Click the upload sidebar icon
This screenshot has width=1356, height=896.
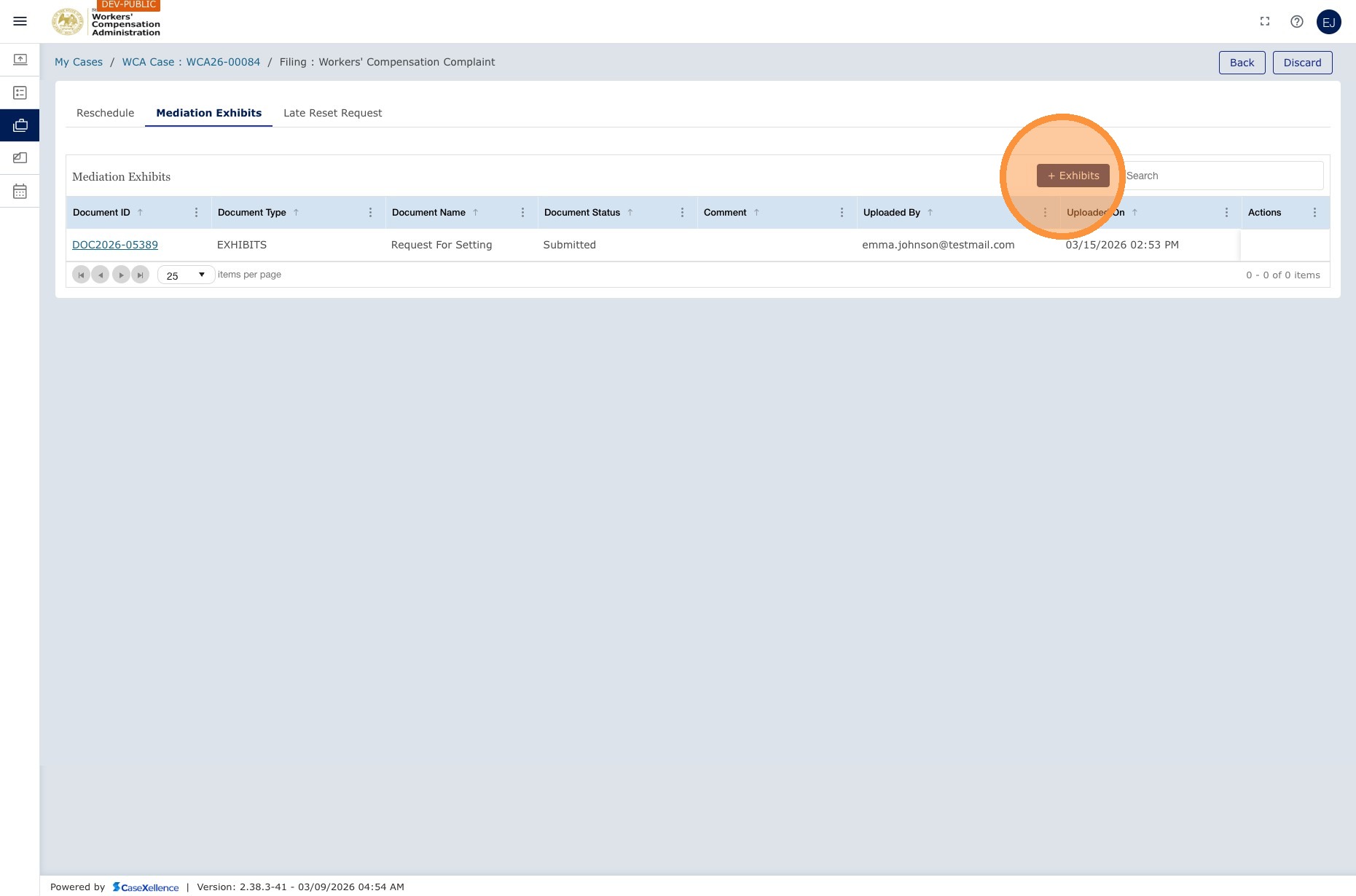coord(20,60)
